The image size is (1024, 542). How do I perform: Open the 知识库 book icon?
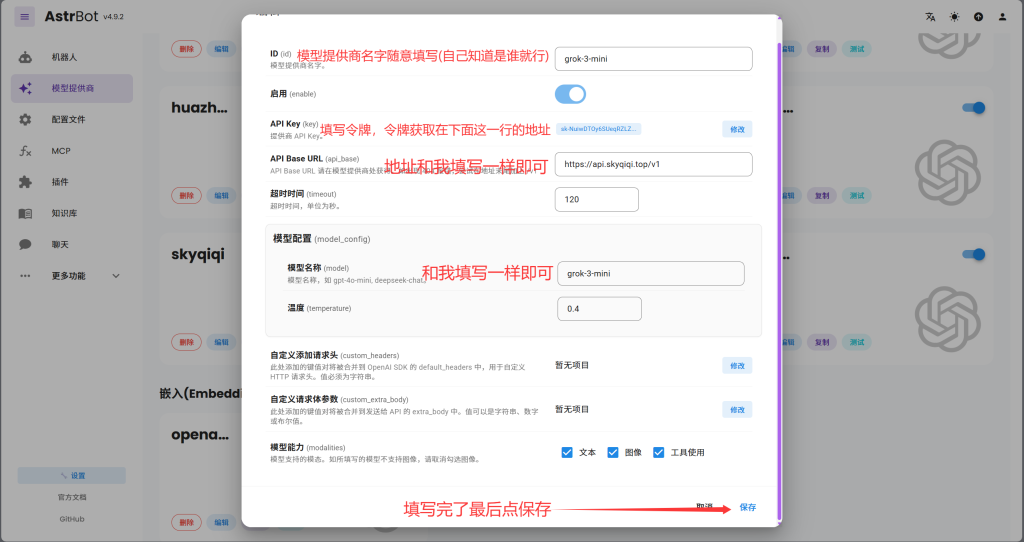(26, 213)
